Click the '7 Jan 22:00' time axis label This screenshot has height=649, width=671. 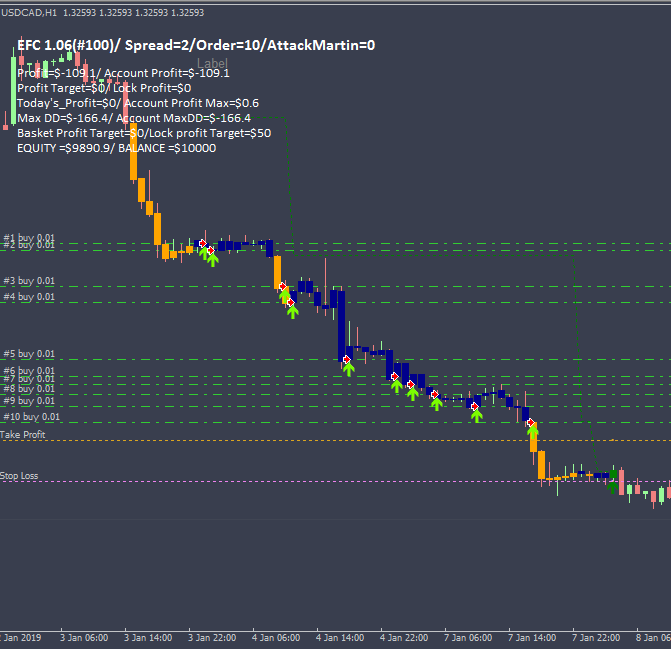(x=596, y=637)
